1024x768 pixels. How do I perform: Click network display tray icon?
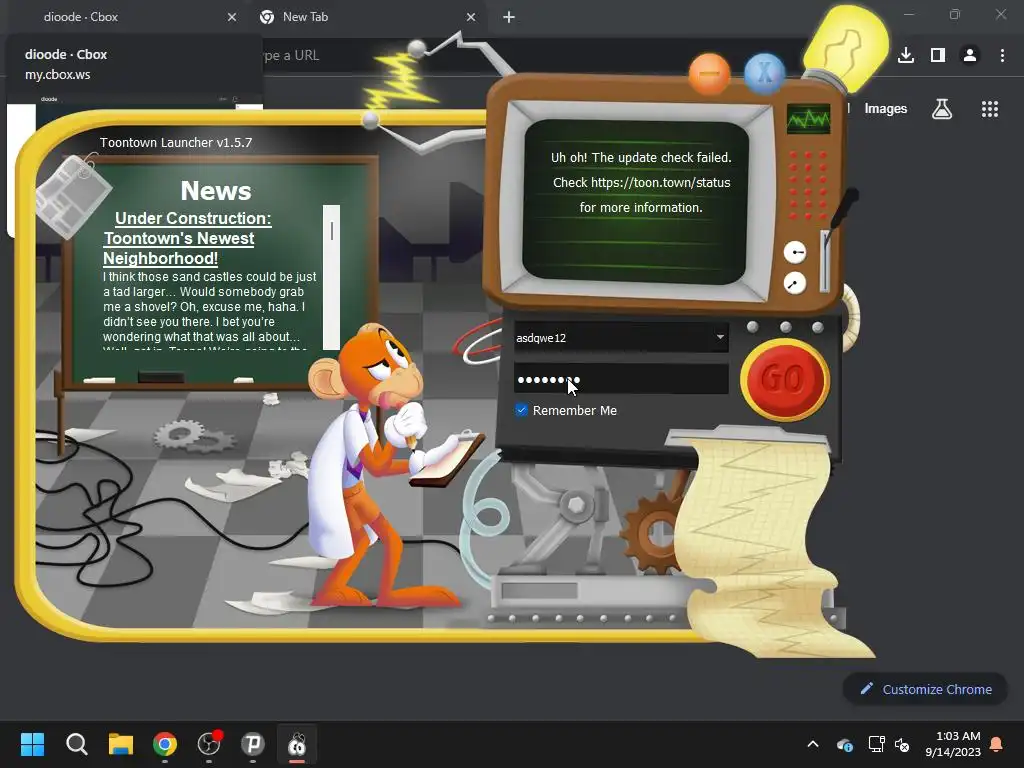click(x=876, y=744)
